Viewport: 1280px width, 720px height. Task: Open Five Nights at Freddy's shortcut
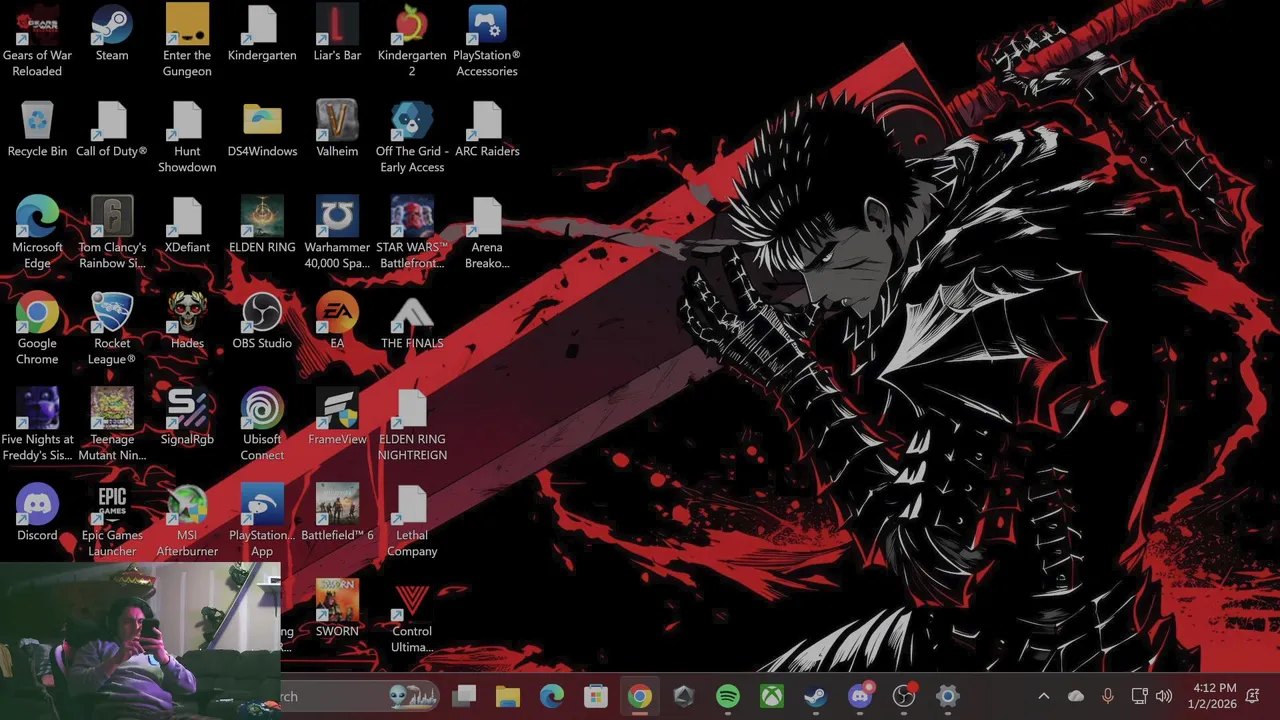(37, 425)
